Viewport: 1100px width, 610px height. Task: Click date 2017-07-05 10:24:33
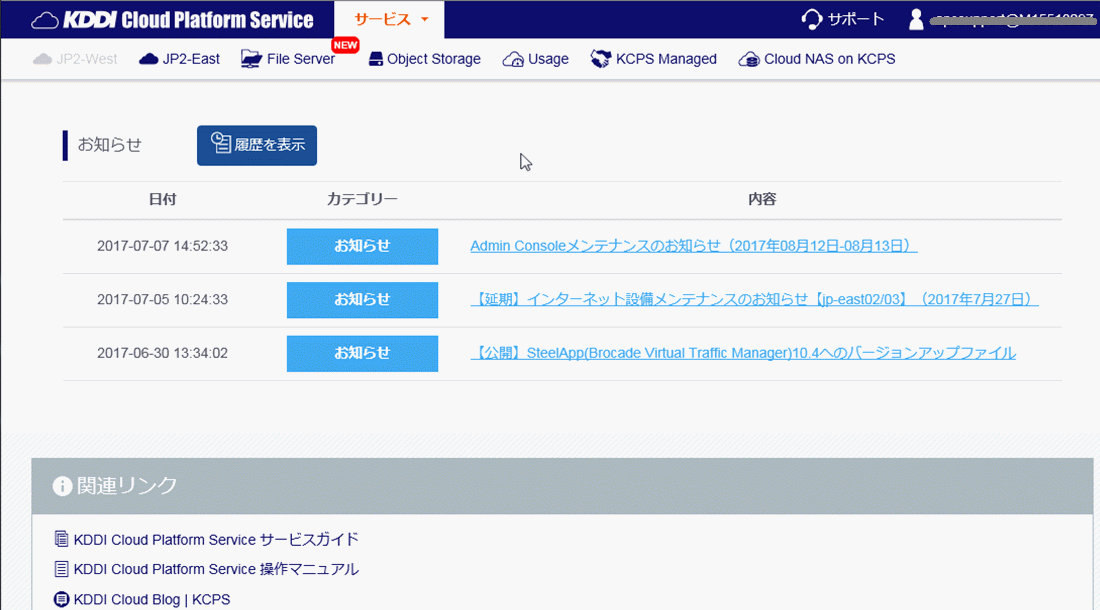click(162, 299)
